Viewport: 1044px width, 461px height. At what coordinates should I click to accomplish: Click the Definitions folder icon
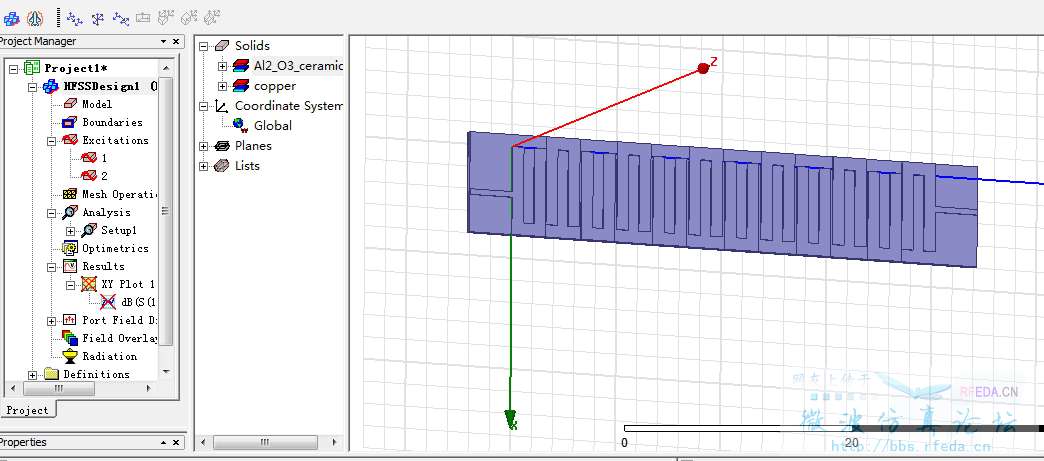pyautogui.click(x=51, y=374)
